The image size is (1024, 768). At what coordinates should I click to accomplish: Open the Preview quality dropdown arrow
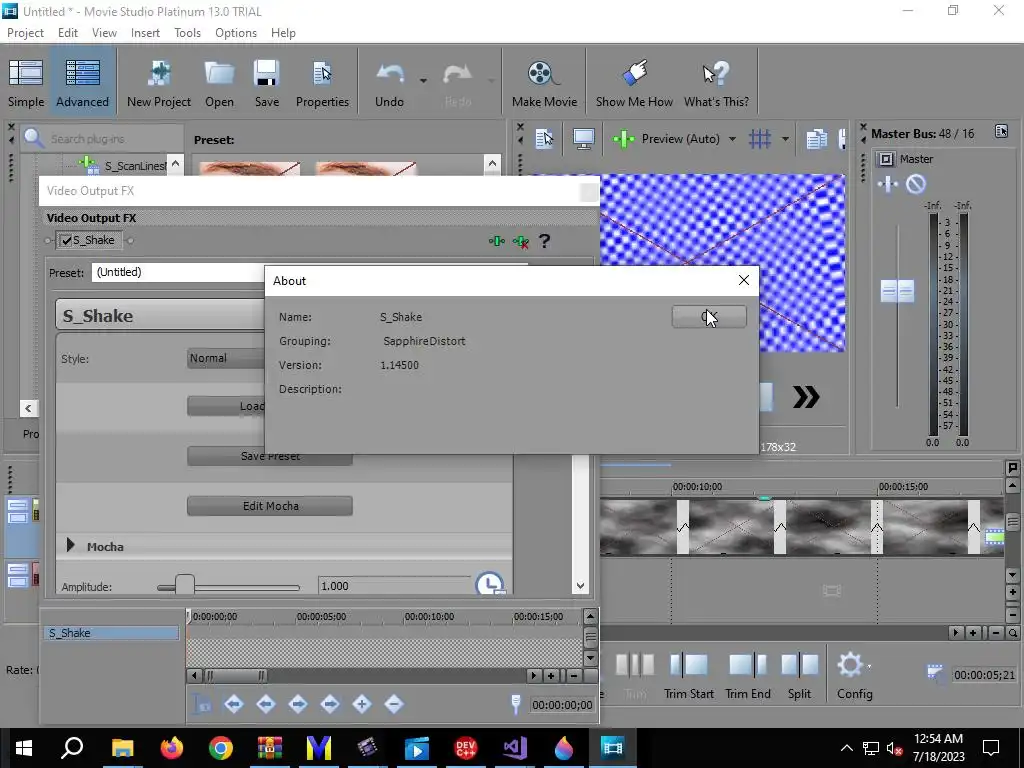tap(732, 138)
